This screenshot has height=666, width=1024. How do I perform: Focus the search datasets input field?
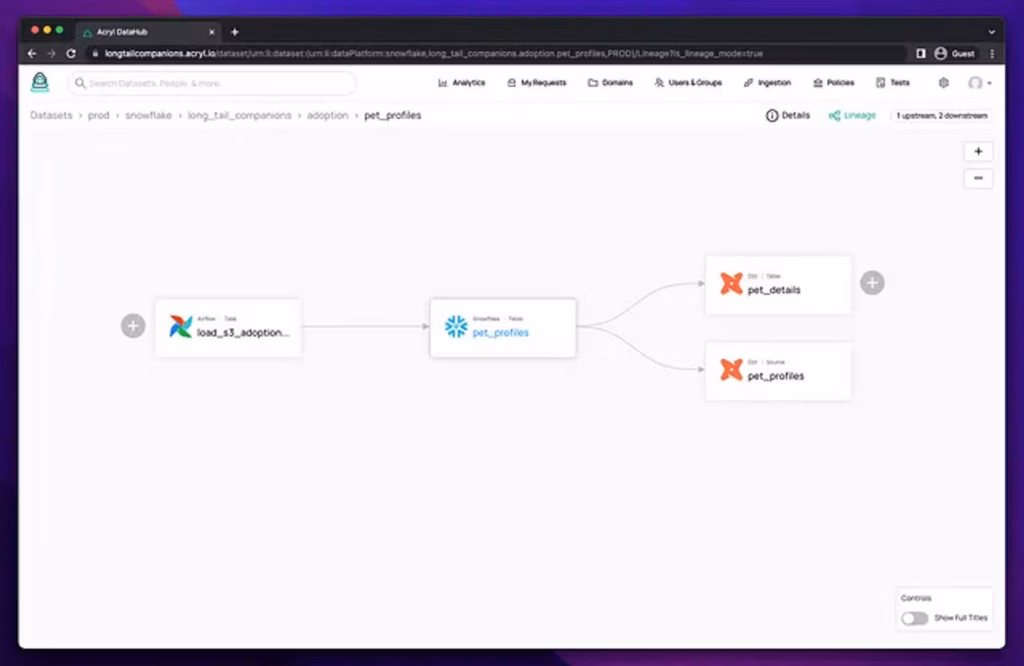click(212, 83)
